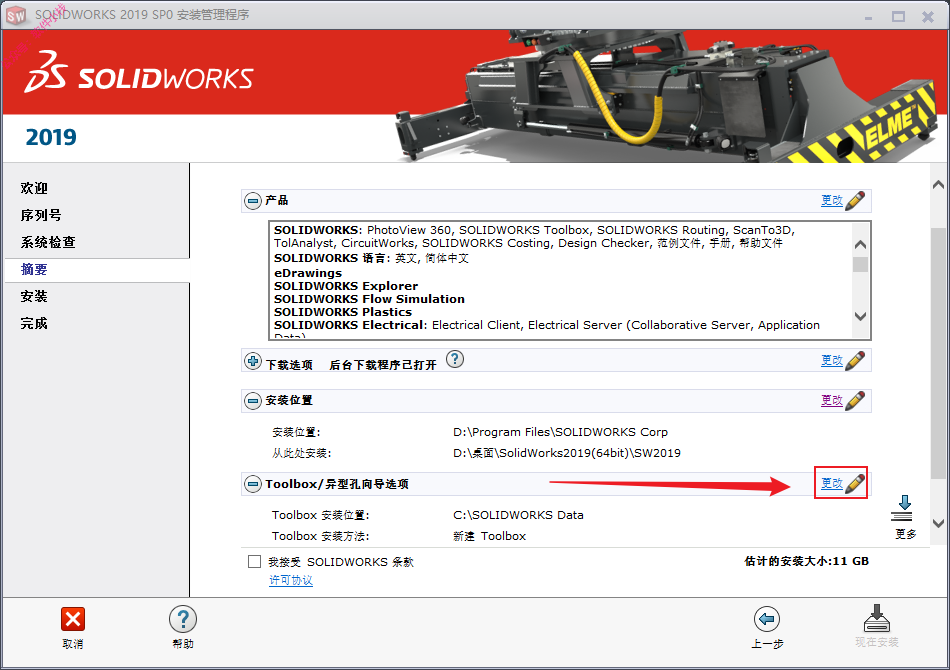The image size is (950, 670).
Task: Open the 许可协议 license link
Action: click(x=291, y=580)
